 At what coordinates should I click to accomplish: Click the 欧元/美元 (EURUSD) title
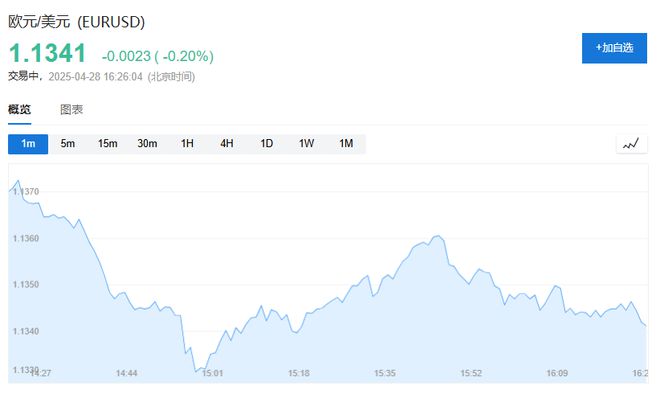click(77, 22)
